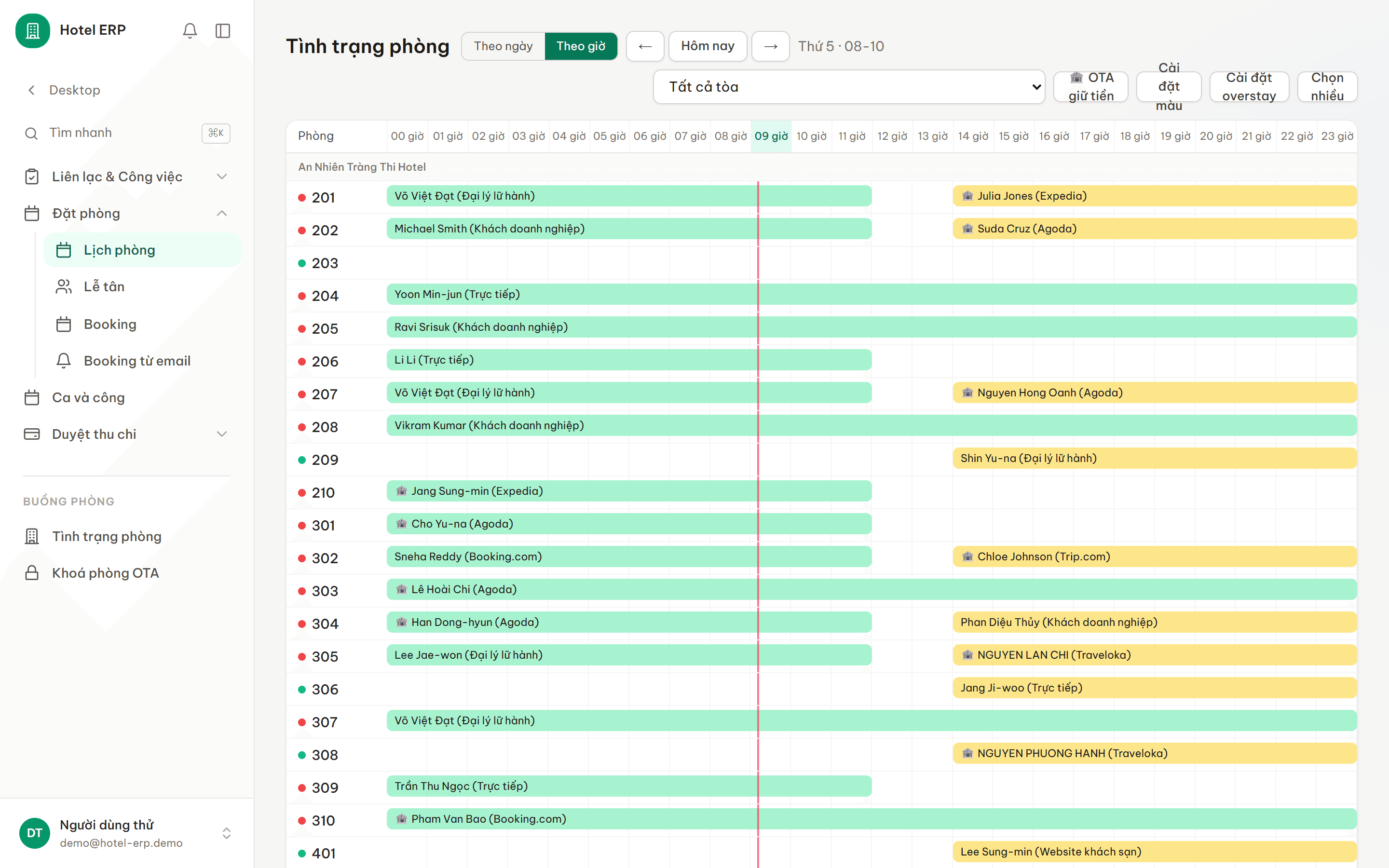This screenshot has width=1389, height=868.
Task: Click the Booking từ email bell icon
Action: (x=64, y=361)
